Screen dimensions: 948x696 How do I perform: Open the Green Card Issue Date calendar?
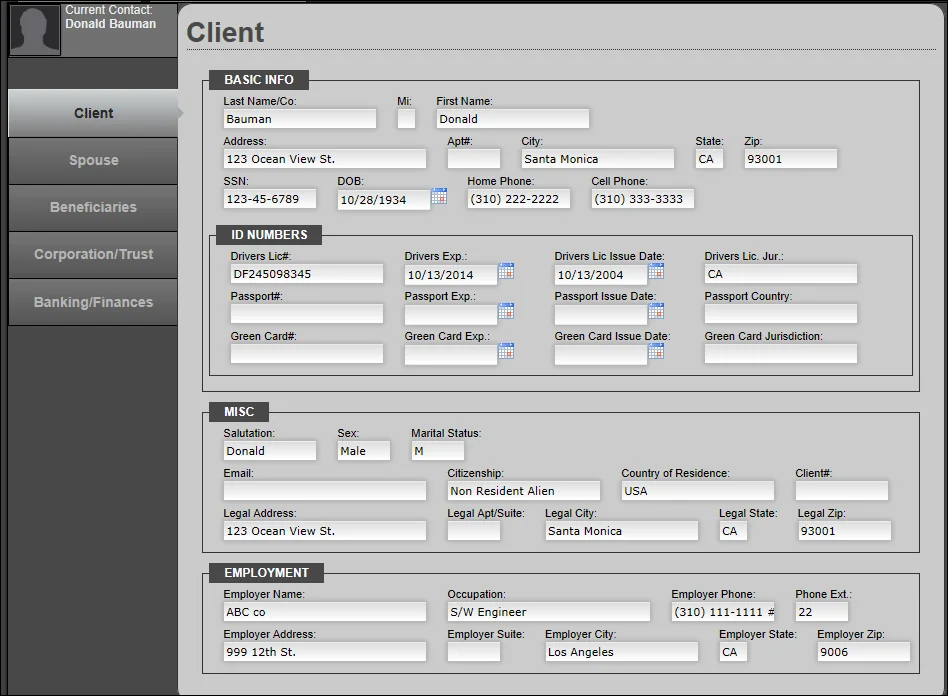pyautogui.click(x=657, y=352)
